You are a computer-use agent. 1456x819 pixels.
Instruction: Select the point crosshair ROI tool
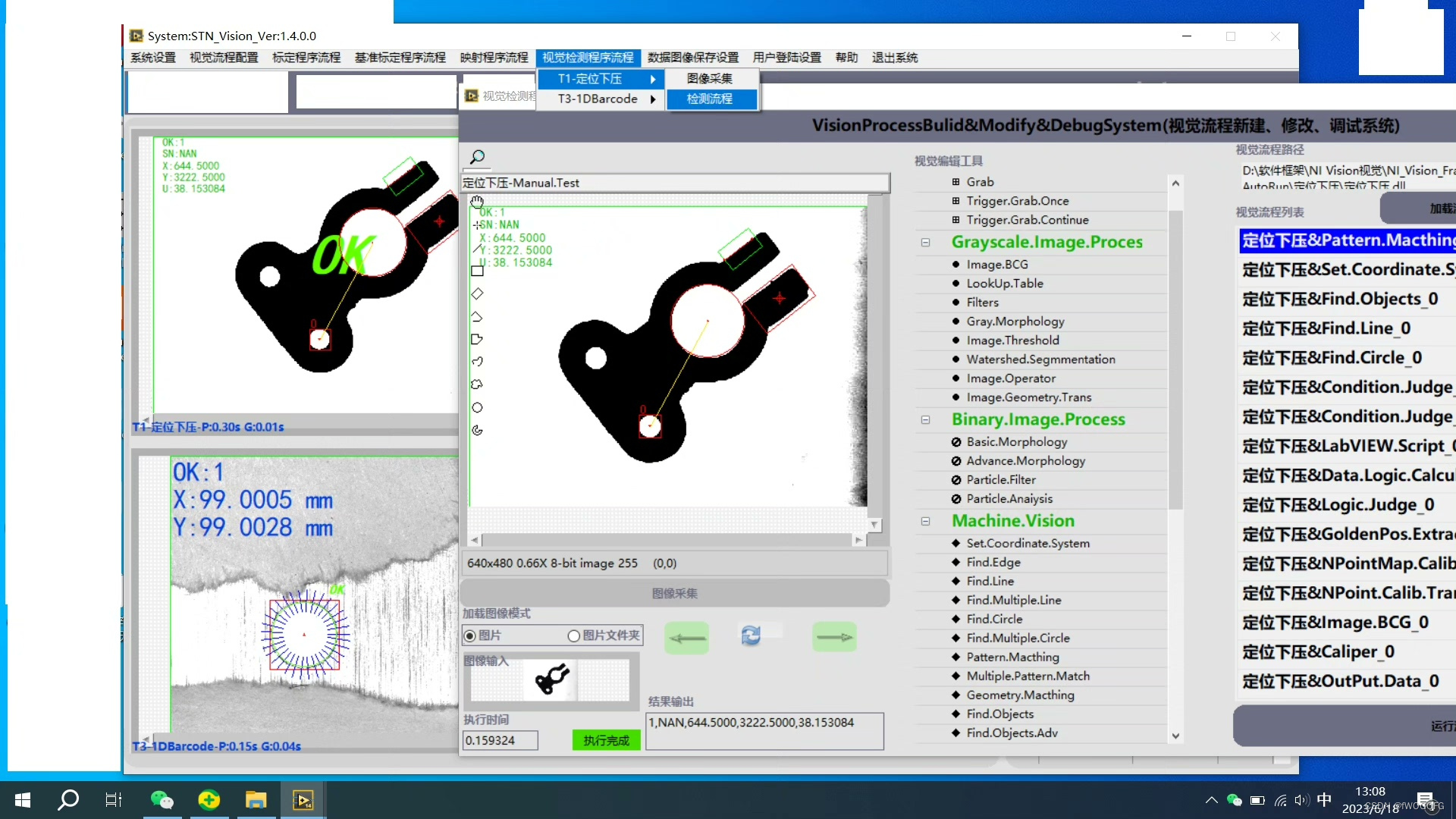tap(477, 224)
